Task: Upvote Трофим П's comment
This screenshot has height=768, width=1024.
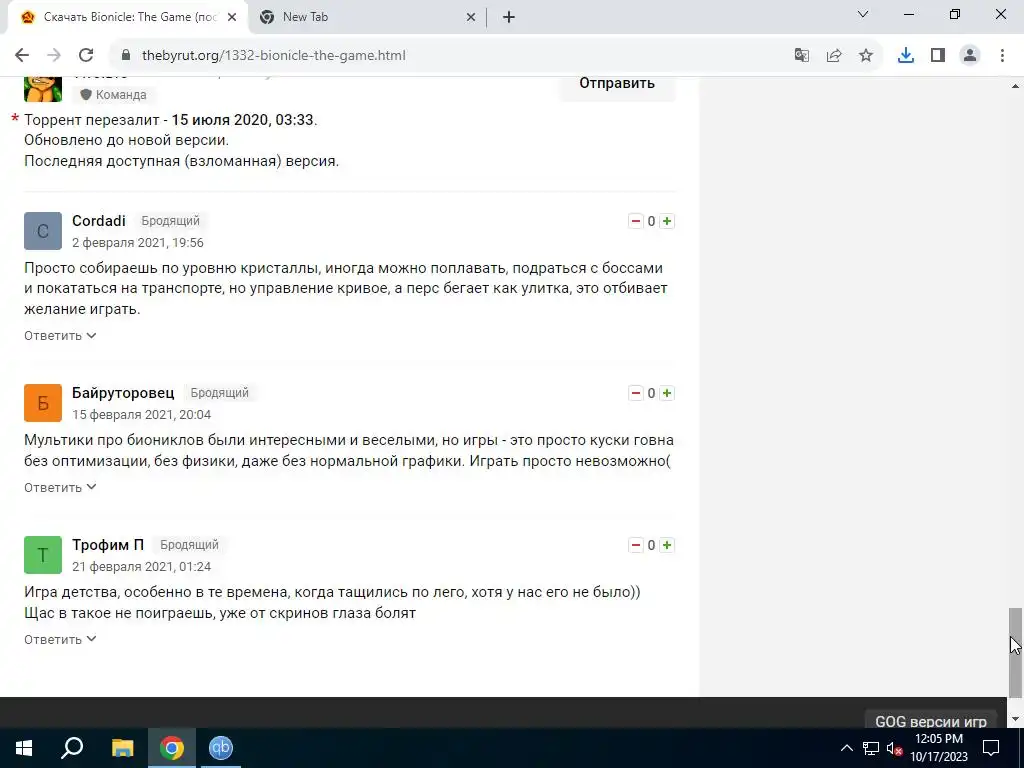Action: [x=667, y=545]
